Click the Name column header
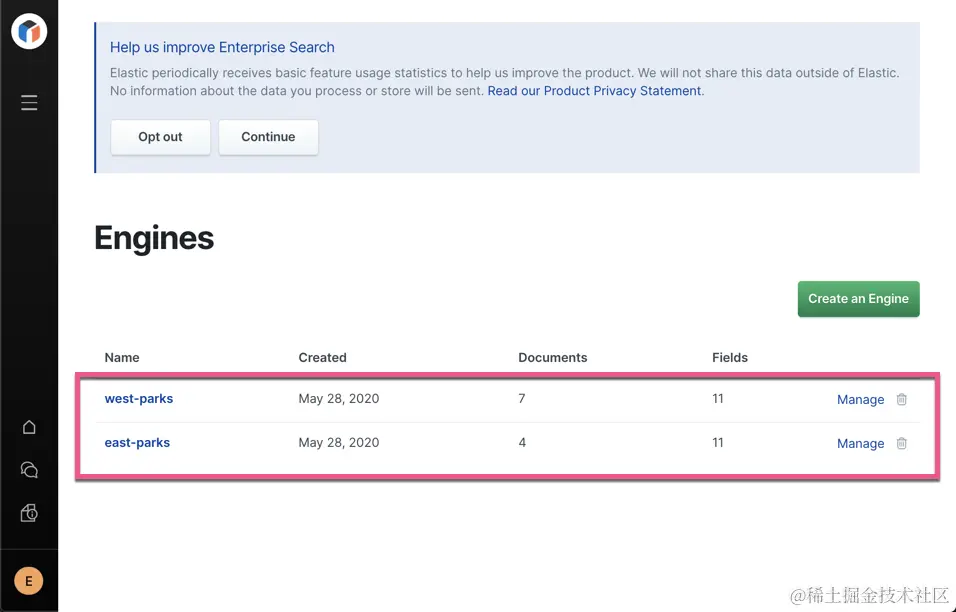This screenshot has width=956, height=612. coord(122,358)
